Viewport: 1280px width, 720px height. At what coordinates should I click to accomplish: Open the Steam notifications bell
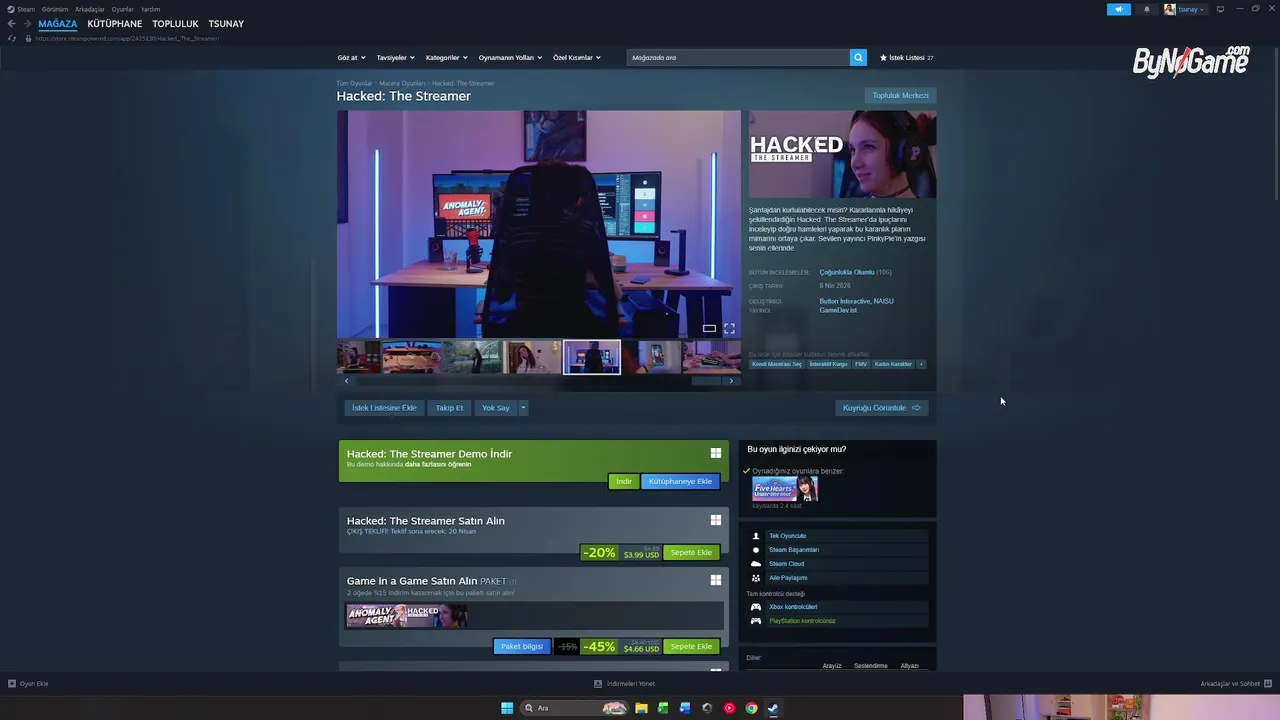tap(1147, 9)
